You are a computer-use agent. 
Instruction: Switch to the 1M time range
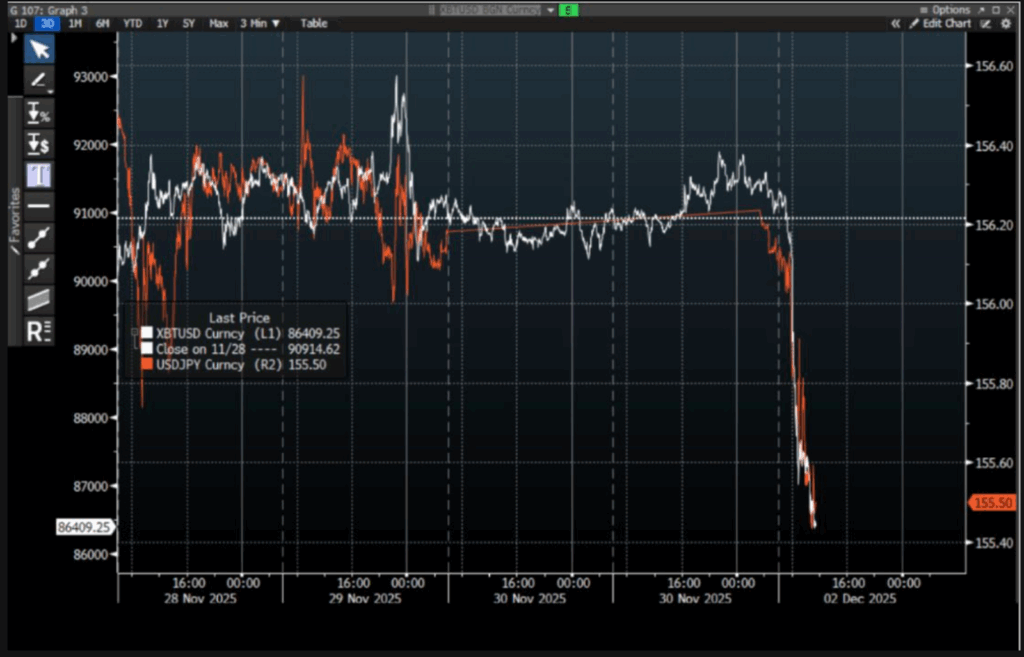point(75,23)
